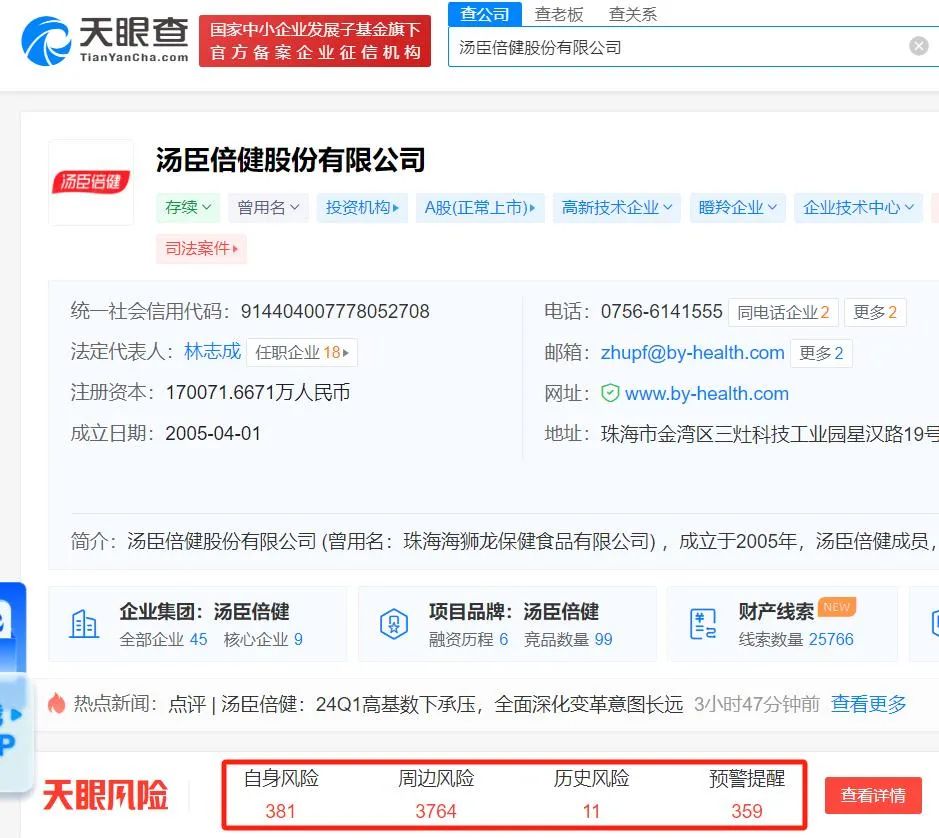Open the A股(正常上市) tag
The image size is (939, 838).
point(480,207)
